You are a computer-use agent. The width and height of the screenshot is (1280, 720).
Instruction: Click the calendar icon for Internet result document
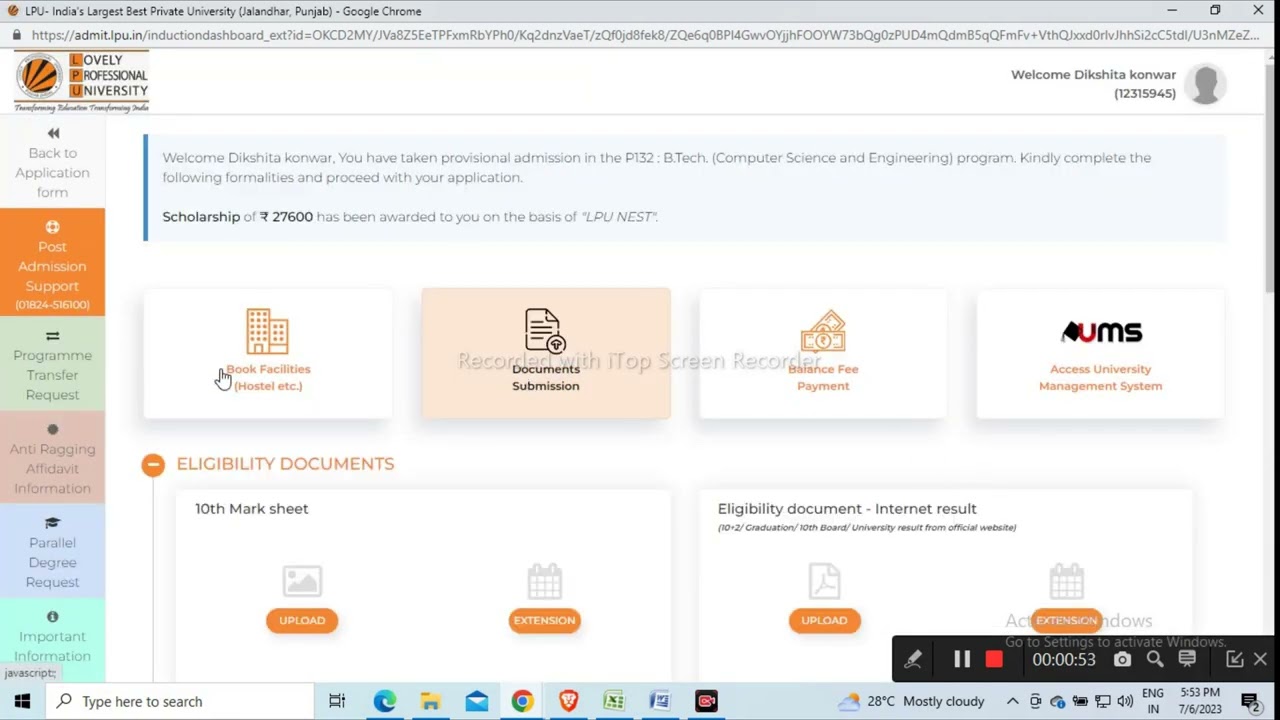1067,581
